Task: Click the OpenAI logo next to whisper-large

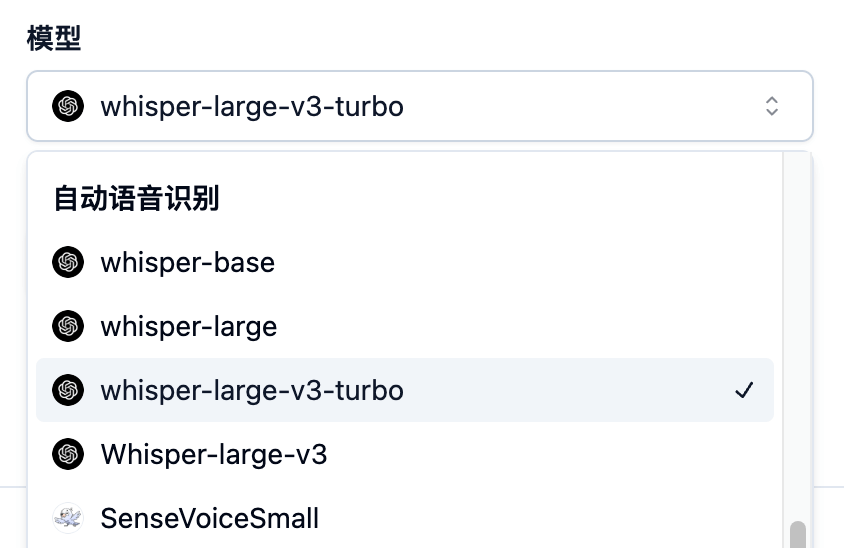Action: tap(68, 327)
